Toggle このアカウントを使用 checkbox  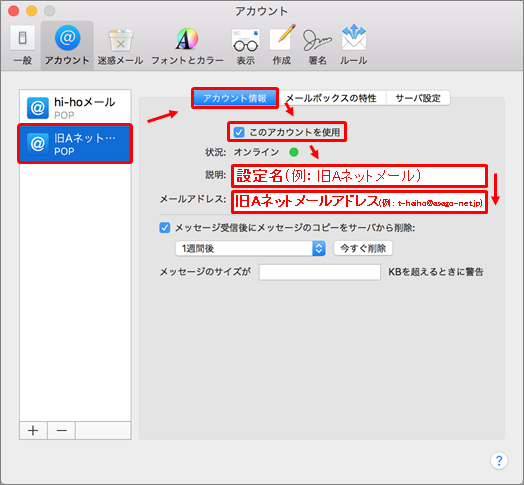coord(239,132)
